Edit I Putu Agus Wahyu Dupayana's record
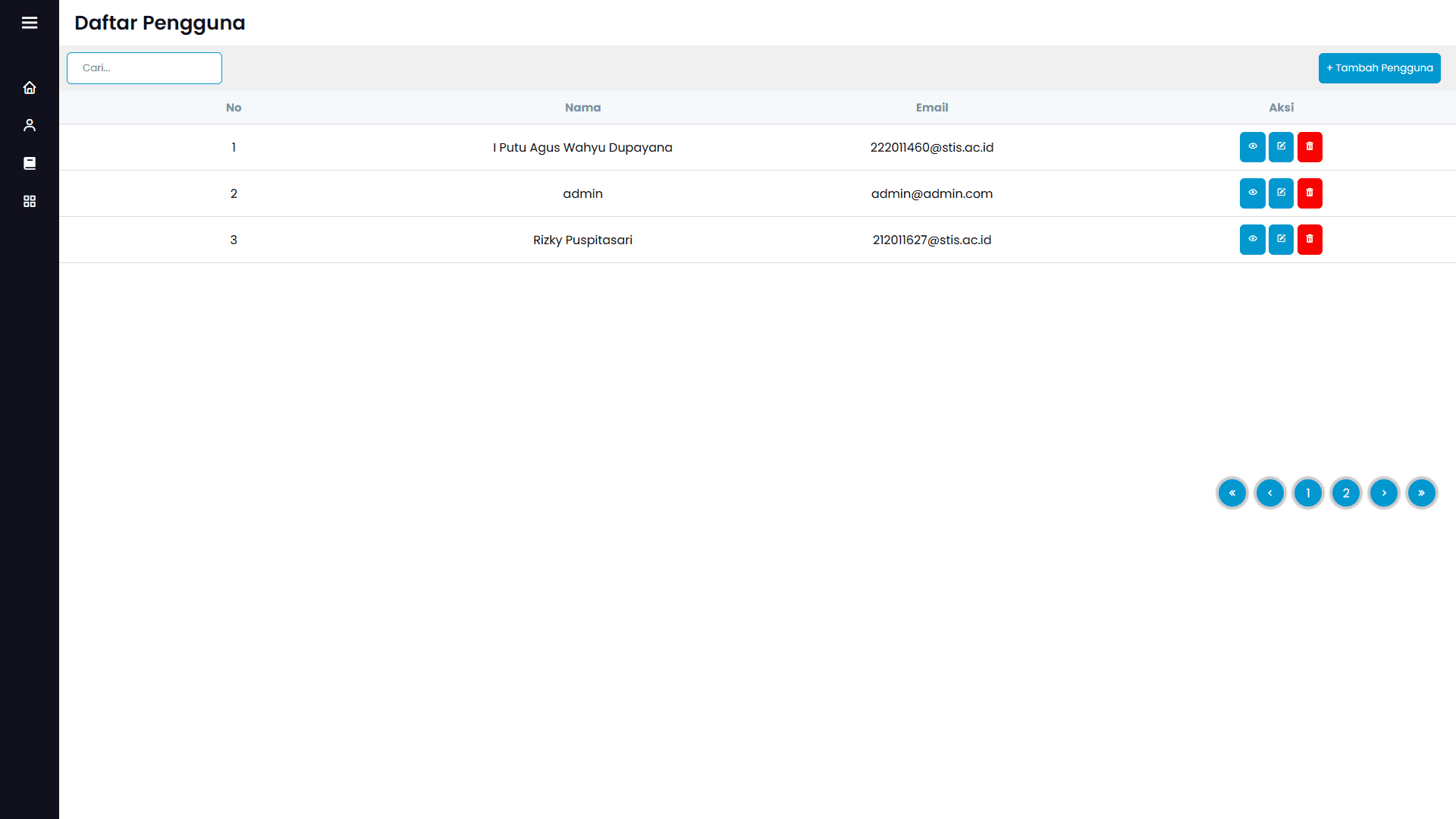This screenshot has width=1456, height=819. (1281, 147)
